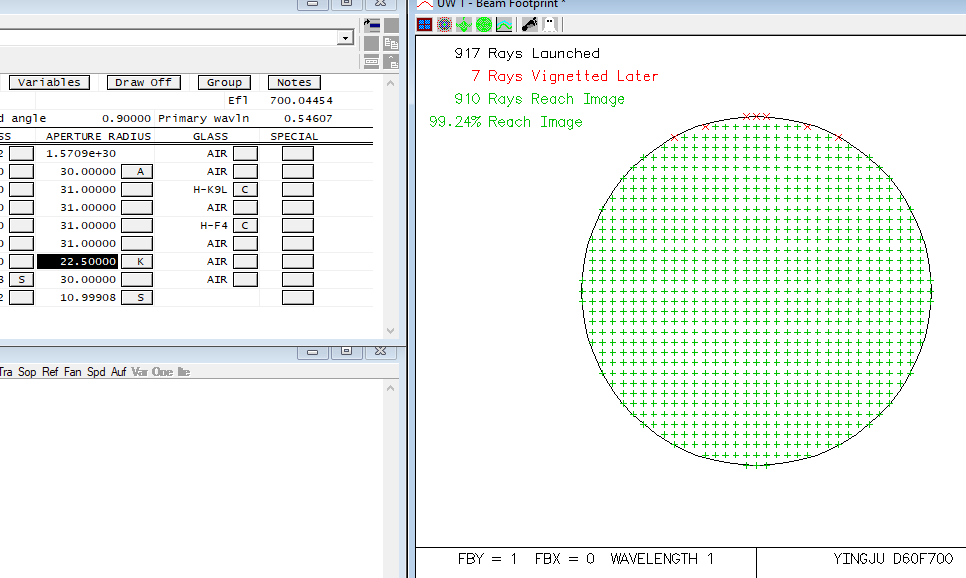Open the Fan menu in the text window
Screen dimensions: 966x578
(72, 372)
